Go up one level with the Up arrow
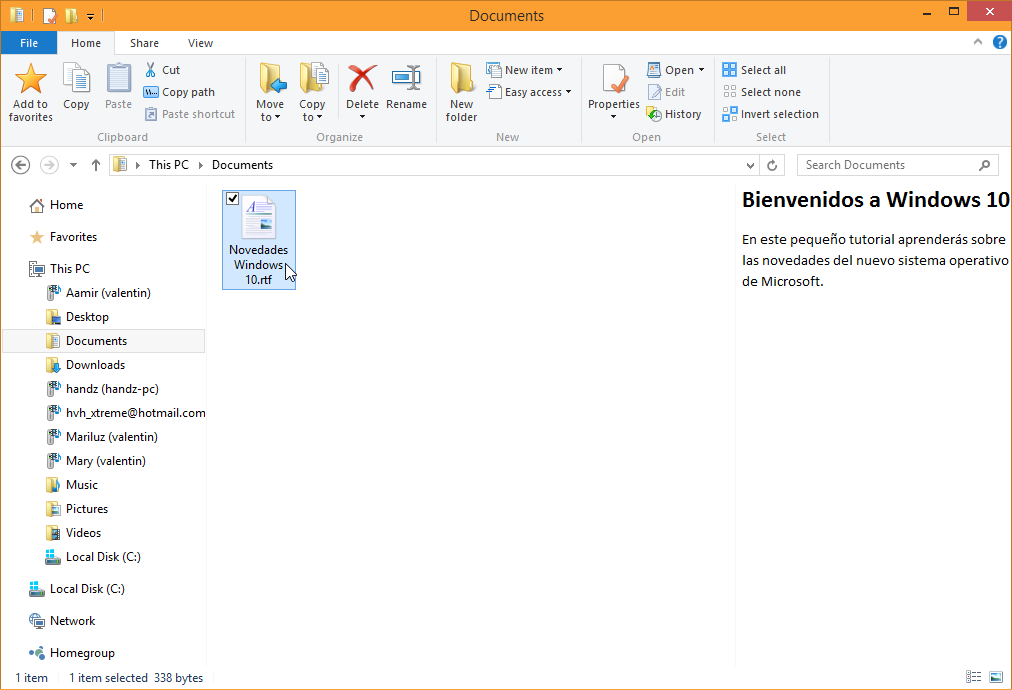This screenshot has width=1012, height=690. coord(96,165)
